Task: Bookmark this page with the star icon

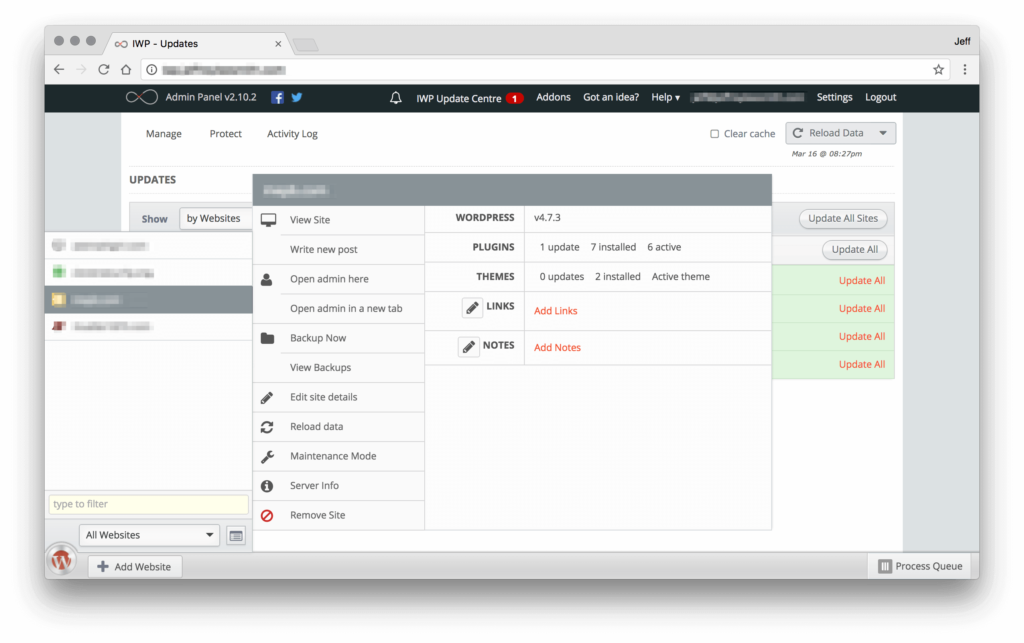Action: coord(938,69)
